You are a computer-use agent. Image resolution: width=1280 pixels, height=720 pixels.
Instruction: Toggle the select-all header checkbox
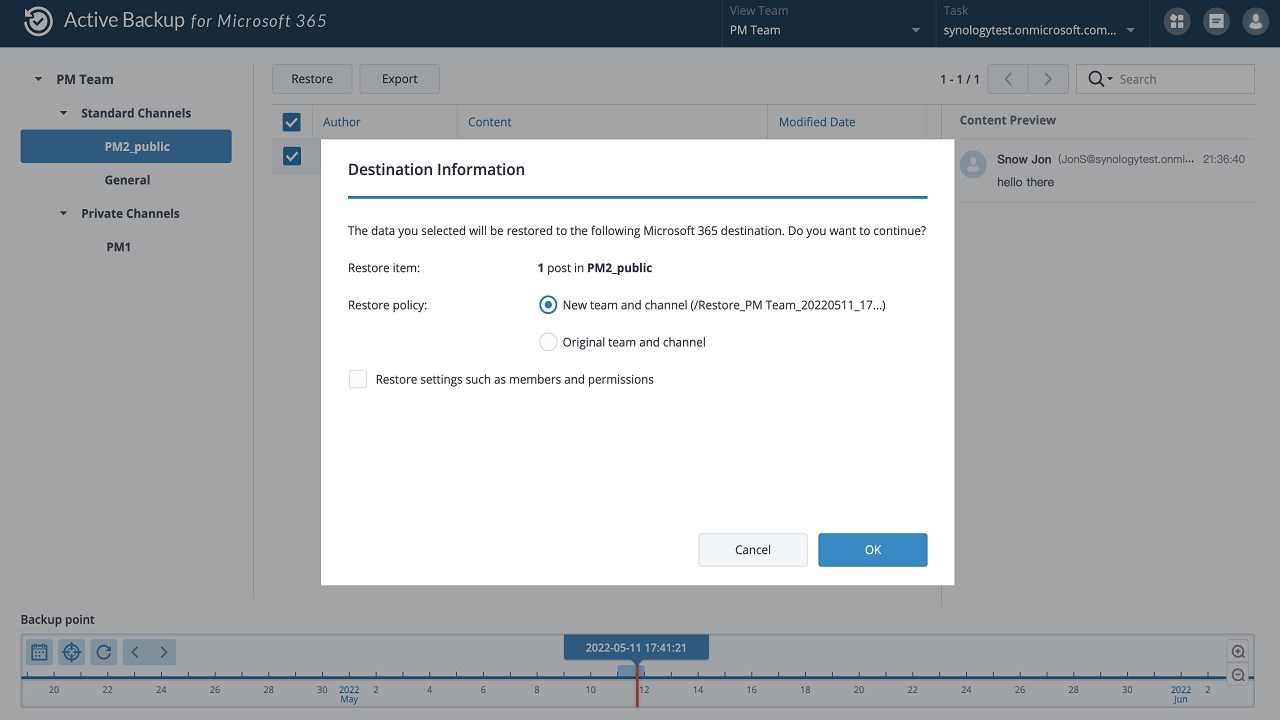[292, 122]
